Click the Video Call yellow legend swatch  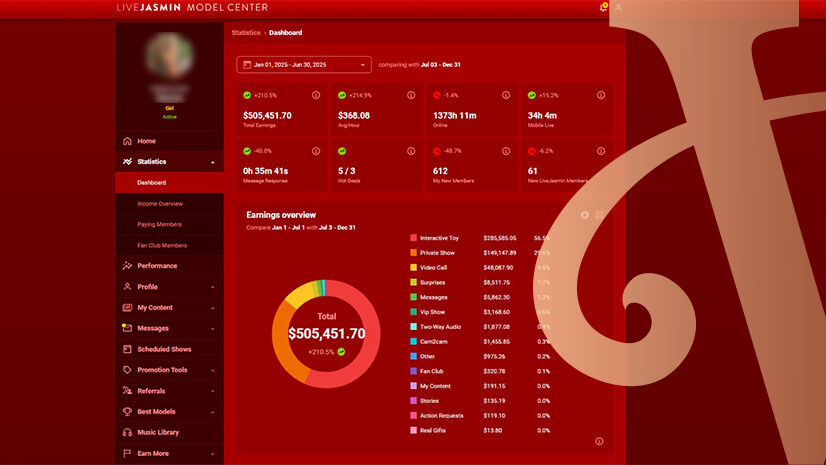coord(414,268)
